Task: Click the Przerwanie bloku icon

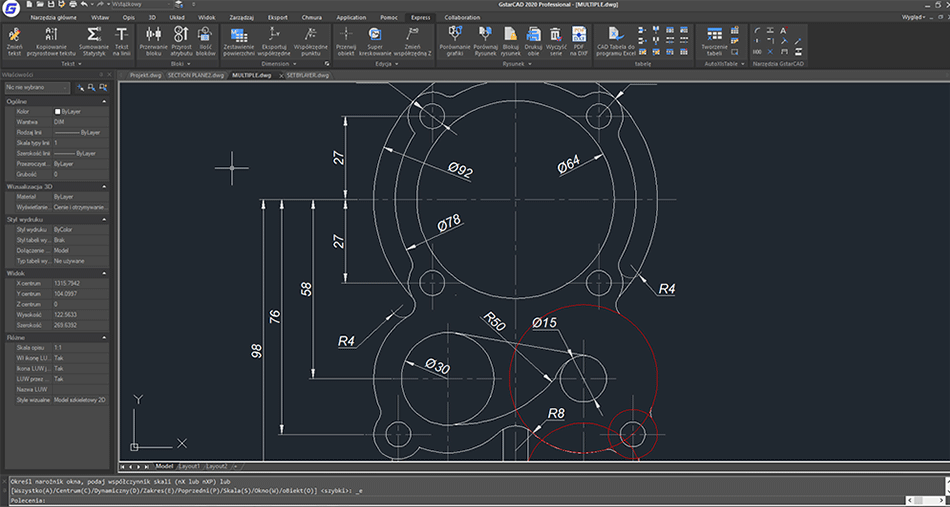Action: [x=154, y=35]
